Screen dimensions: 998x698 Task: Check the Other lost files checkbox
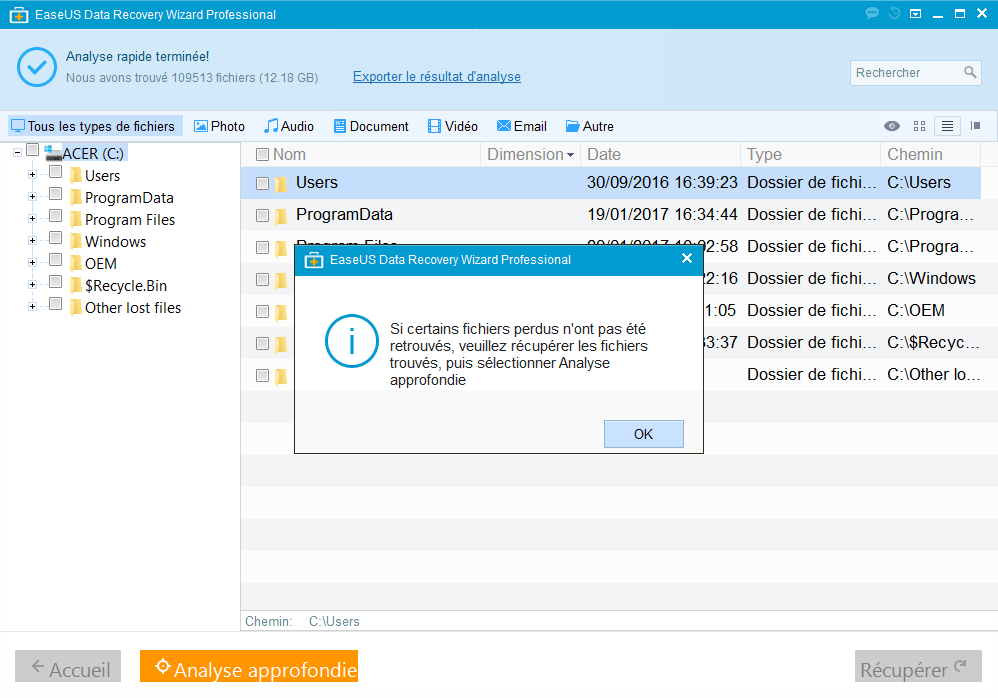pyautogui.click(x=55, y=304)
